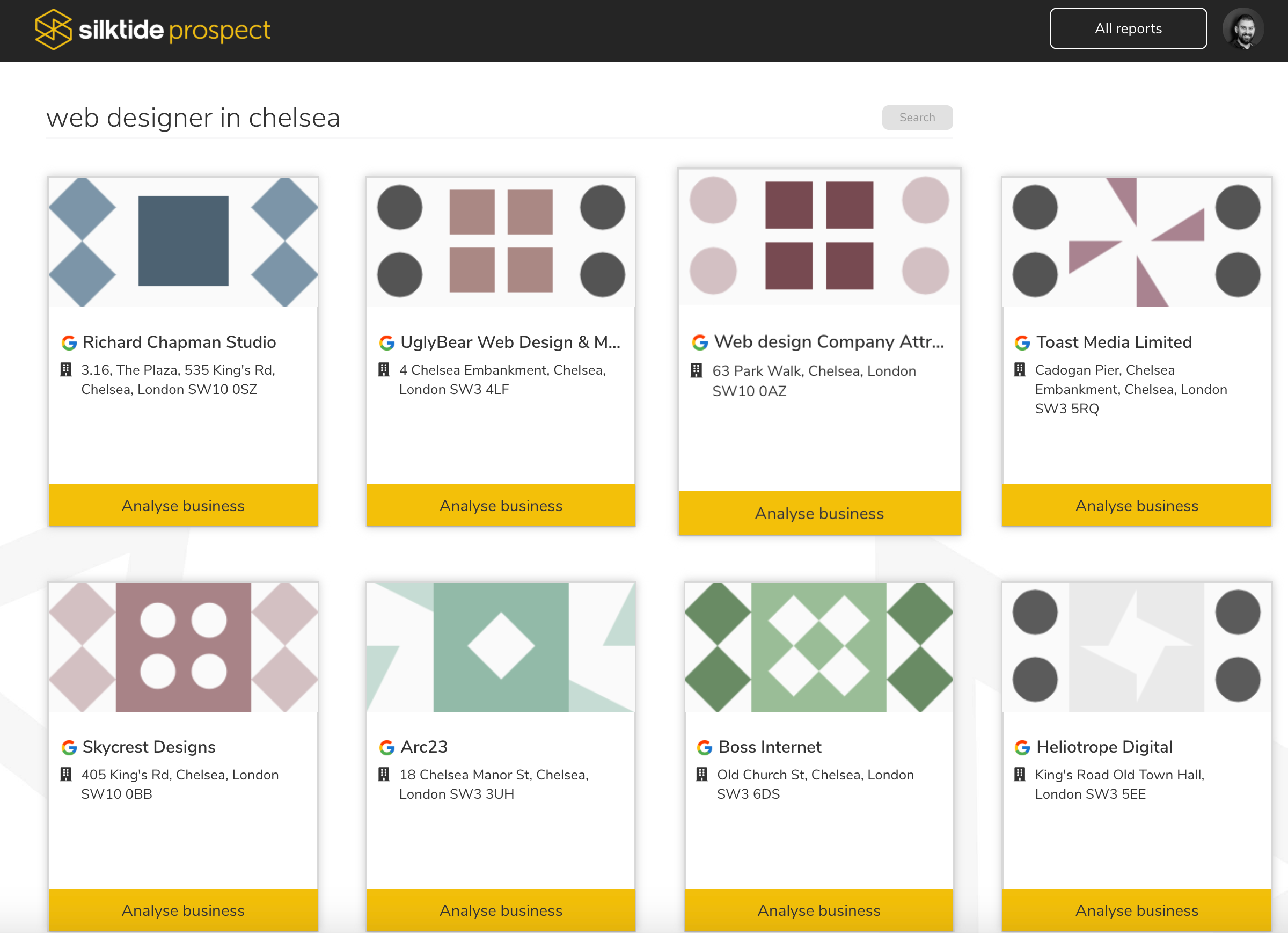Analyse business for Richard Chapman Studio
Image resolution: width=1288 pixels, height=933 pixels.
(x=183, y=505)
